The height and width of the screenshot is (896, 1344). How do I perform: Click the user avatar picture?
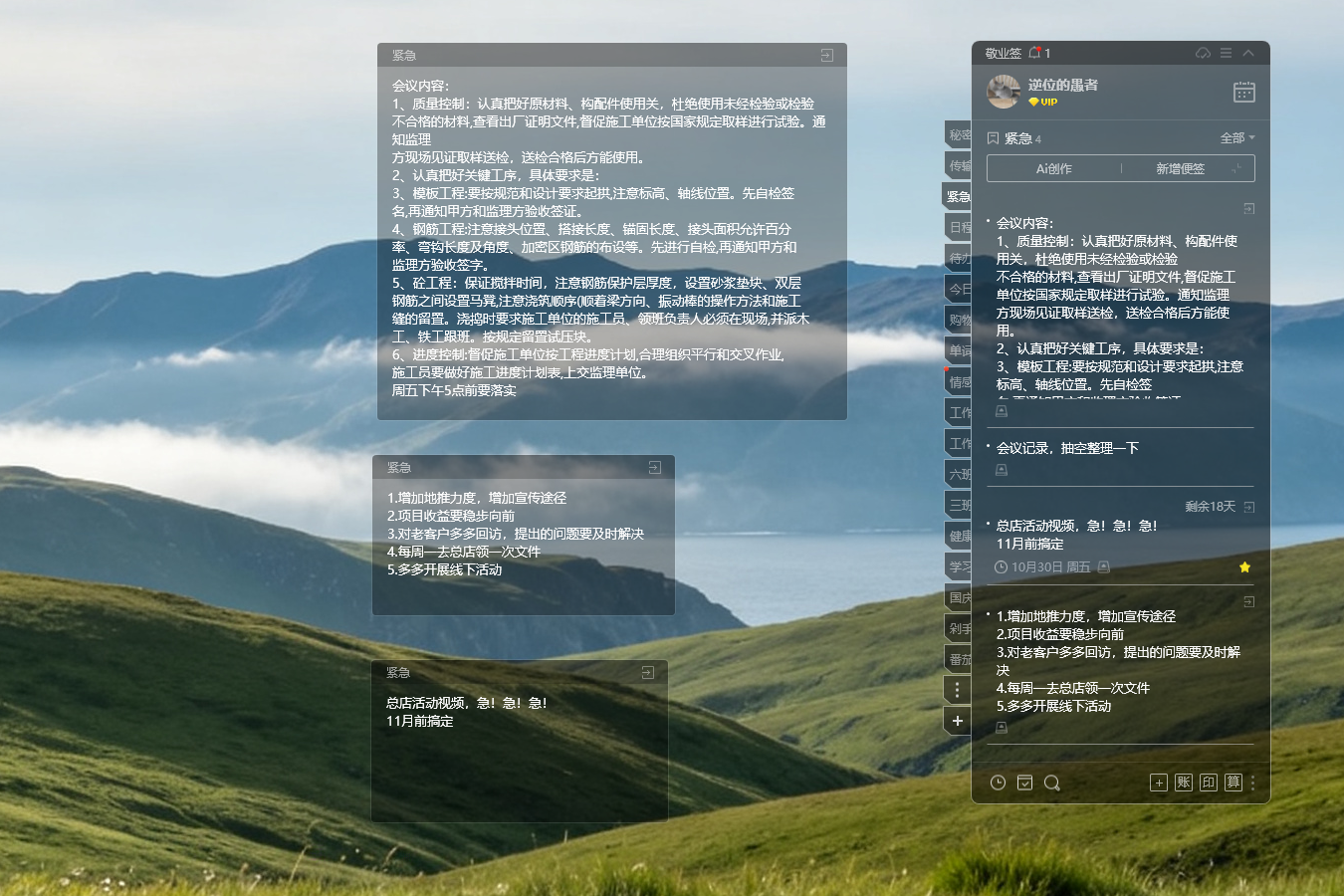pos(1004,92)
